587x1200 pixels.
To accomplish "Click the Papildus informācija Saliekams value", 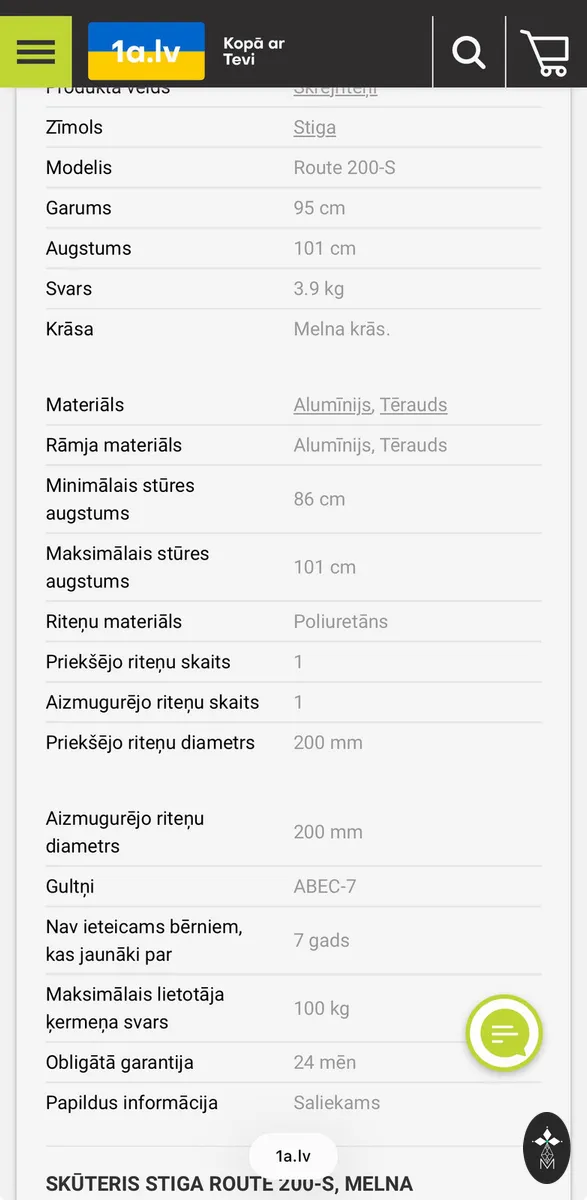I will point(337,1103).
